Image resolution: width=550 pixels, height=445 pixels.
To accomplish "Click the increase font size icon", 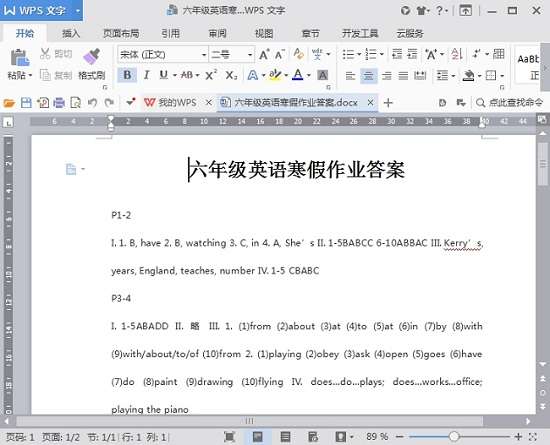I will click(x=264, y=54).
